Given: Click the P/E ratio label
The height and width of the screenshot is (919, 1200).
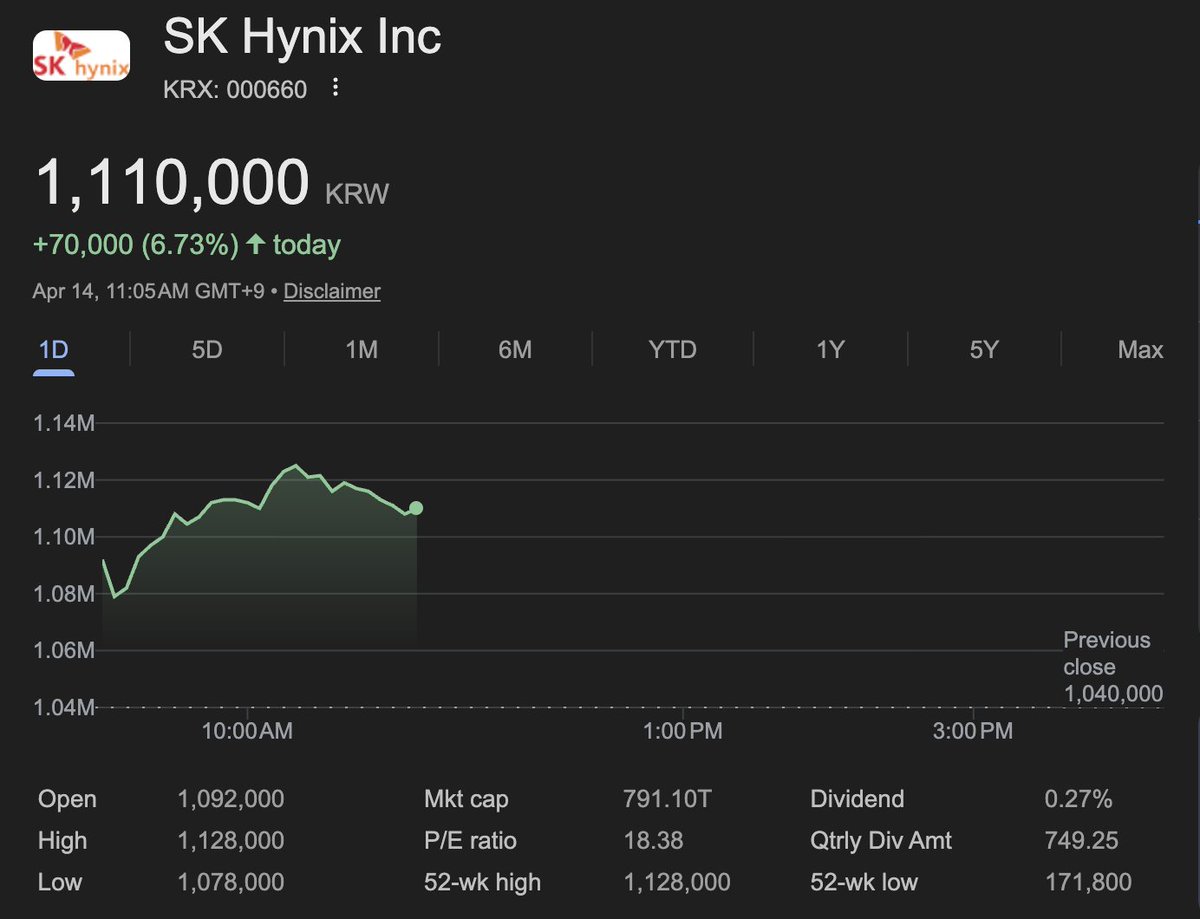Looking at the screenshot, I should click(x=470, y=841).
